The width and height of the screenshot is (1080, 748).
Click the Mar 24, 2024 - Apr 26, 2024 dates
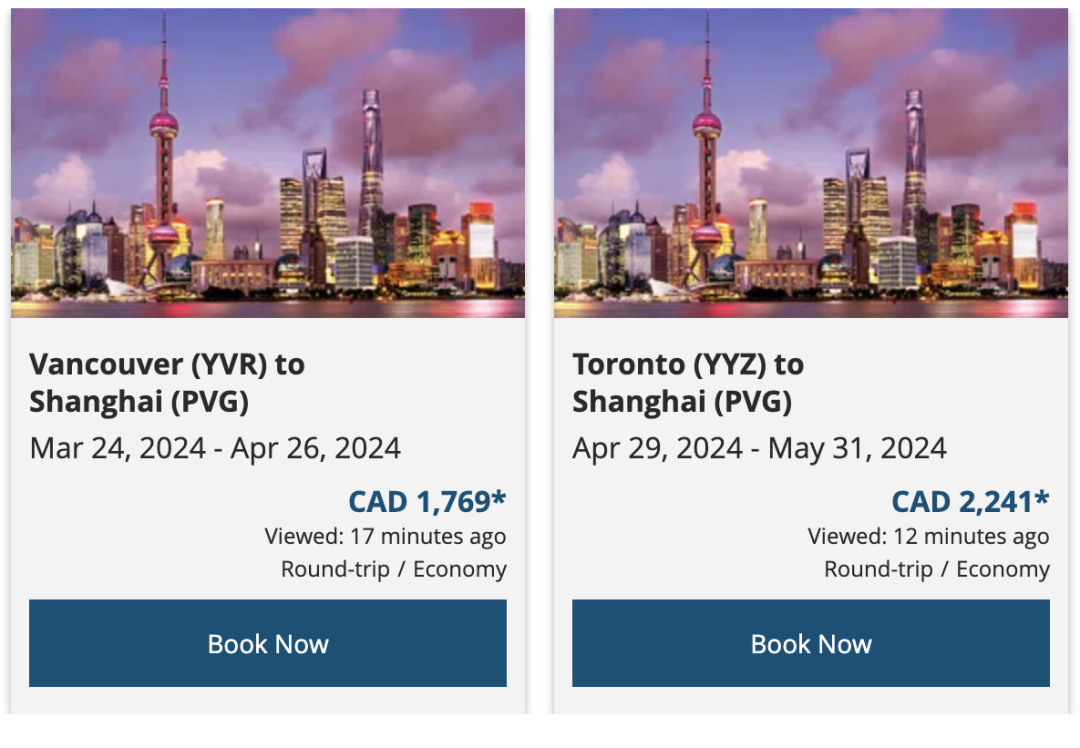point(215,448)
